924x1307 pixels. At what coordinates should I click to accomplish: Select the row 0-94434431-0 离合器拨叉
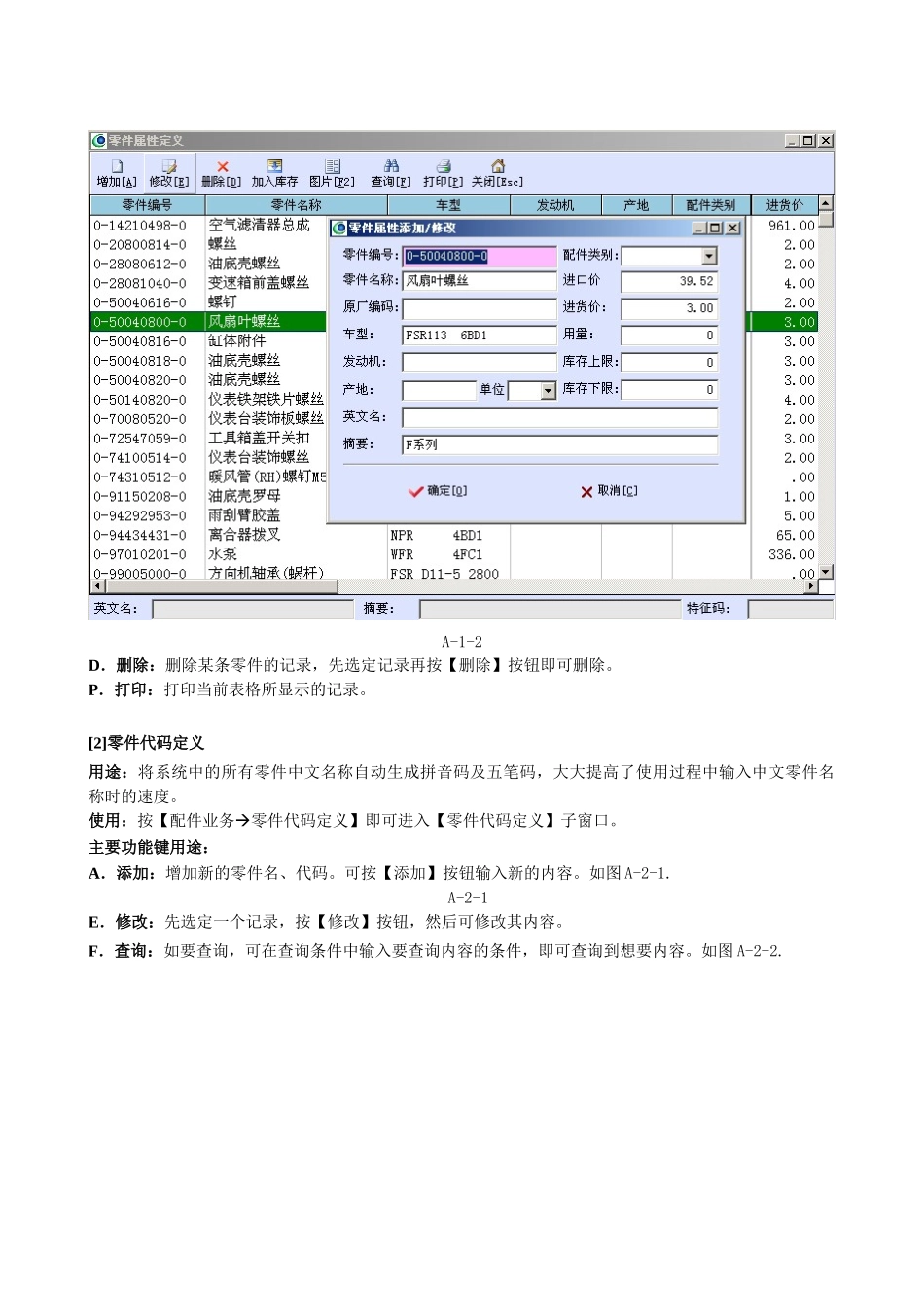(453, 536)
